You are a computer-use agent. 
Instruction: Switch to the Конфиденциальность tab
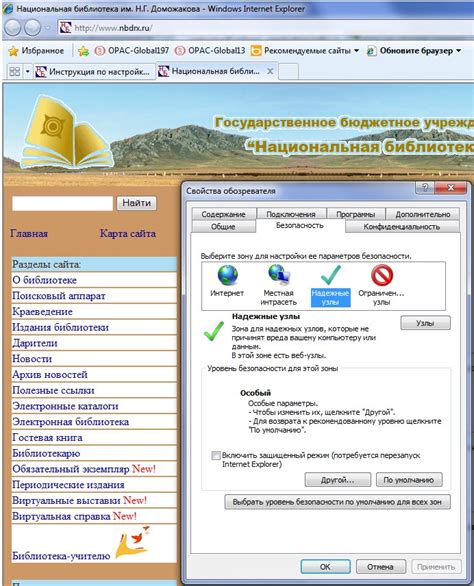point(402,226)
